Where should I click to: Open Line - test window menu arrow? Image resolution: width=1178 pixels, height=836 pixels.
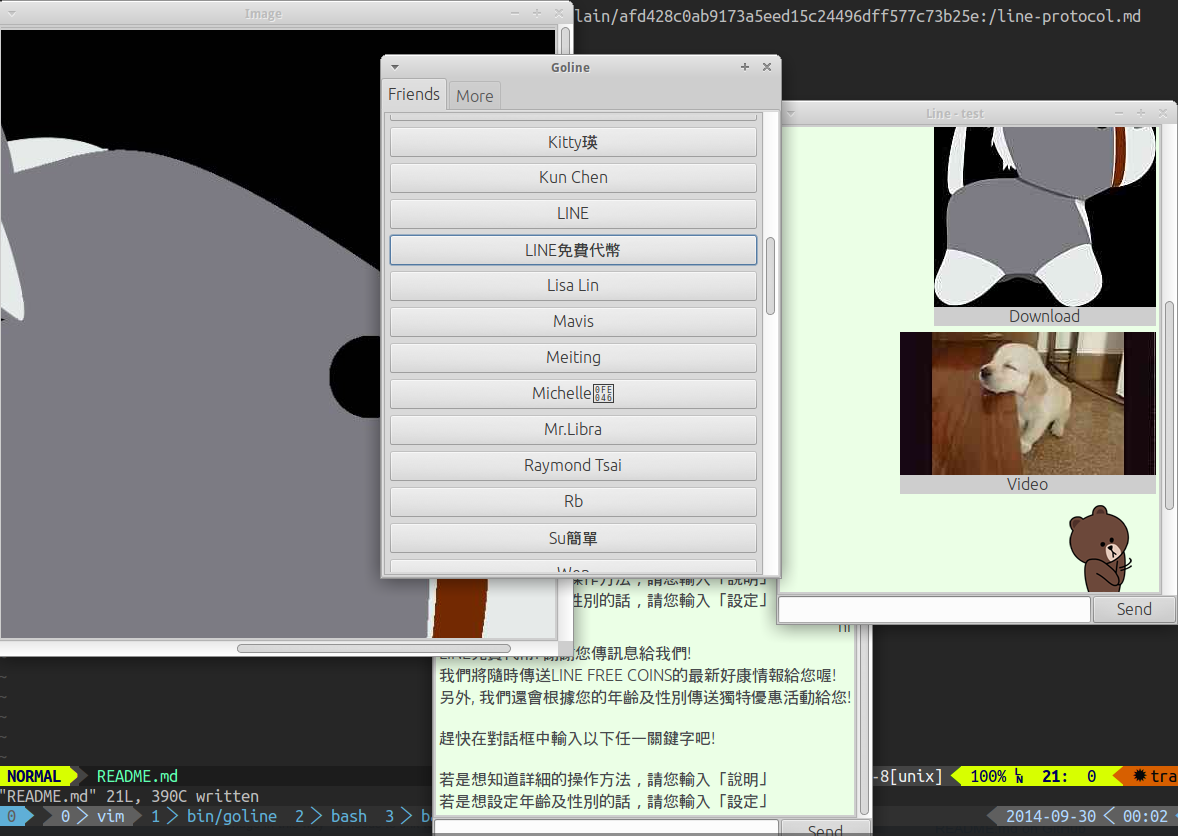coord(790,113)
